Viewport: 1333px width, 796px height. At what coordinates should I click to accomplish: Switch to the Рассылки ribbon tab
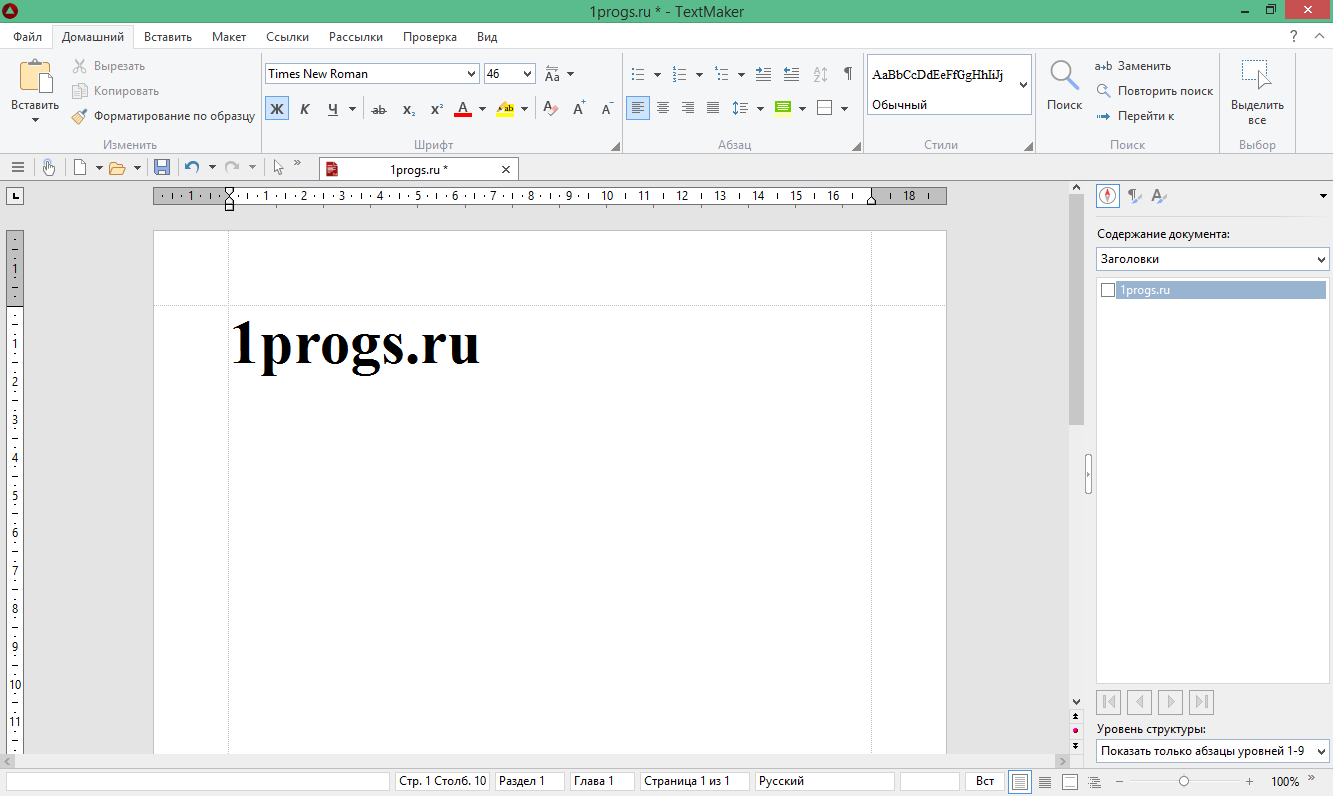click(x=356, y=37)
